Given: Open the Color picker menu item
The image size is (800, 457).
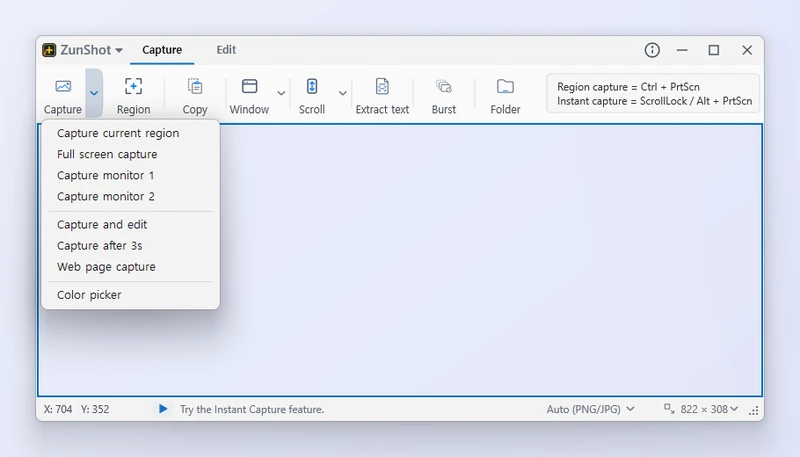Looking at the screenshot, I should click(x=131, y=295).
